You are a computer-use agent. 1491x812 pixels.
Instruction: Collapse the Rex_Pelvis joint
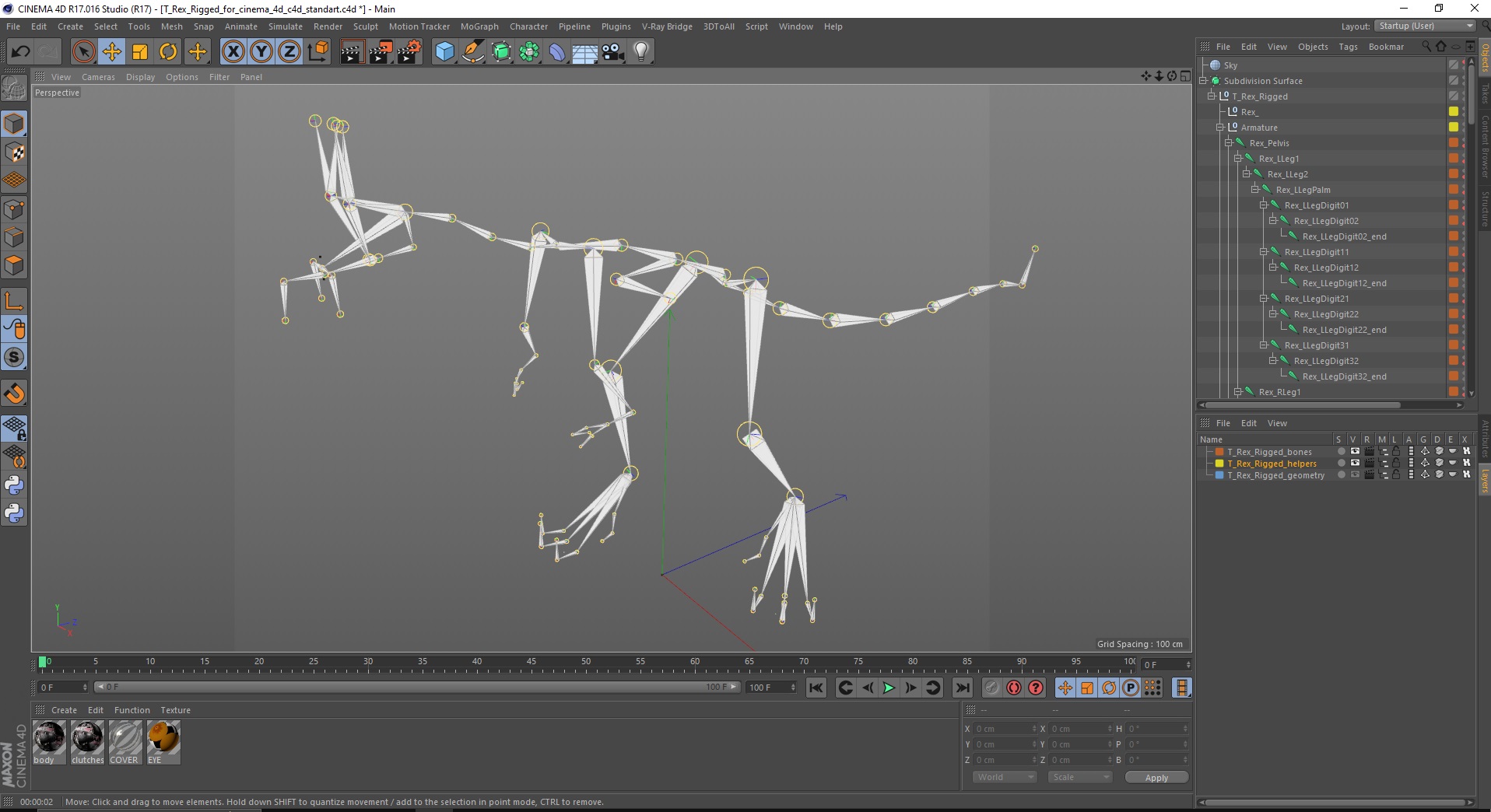(1229, 143)
